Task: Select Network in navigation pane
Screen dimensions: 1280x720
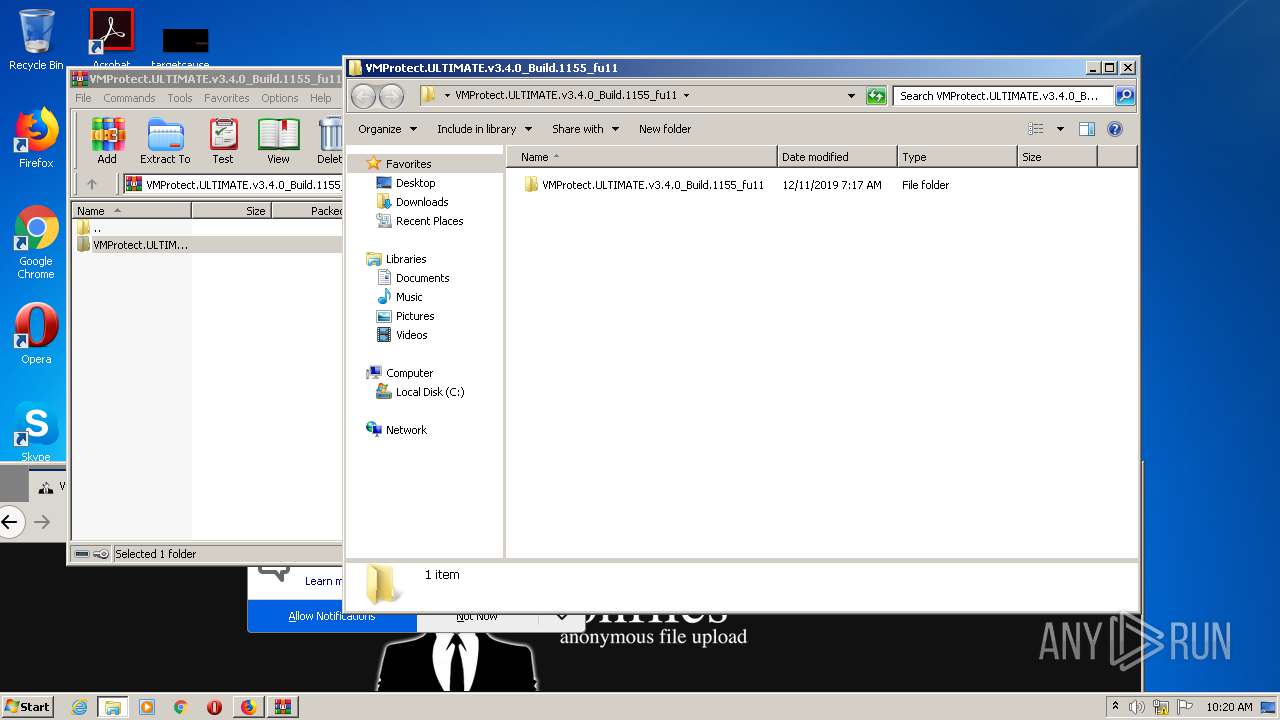Action: 406,430
